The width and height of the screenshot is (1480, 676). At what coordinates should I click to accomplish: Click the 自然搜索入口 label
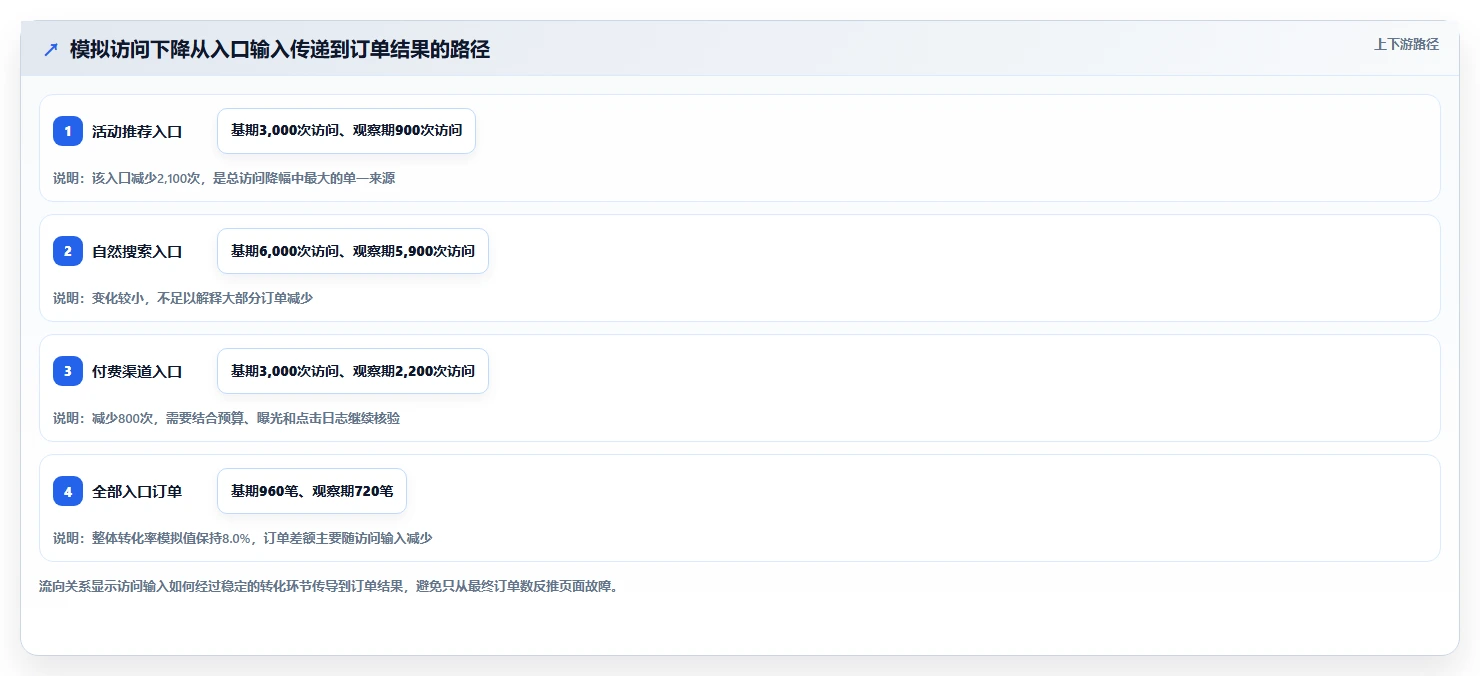pos(137,251)
